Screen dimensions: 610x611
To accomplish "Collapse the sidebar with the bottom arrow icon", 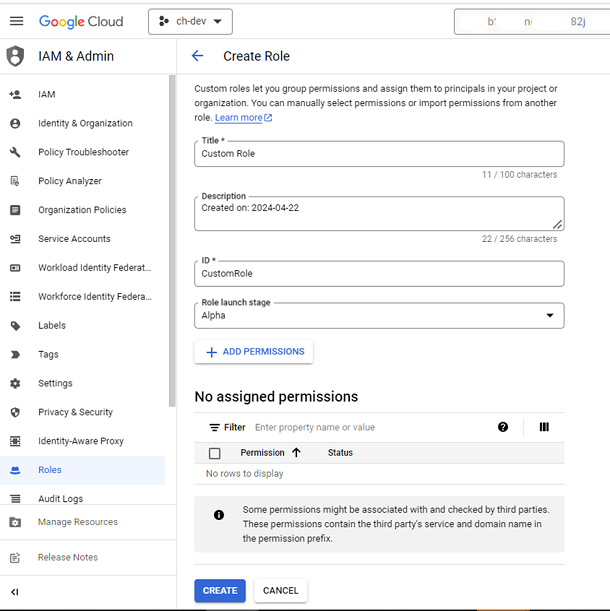I will click(x=15, y=592).
